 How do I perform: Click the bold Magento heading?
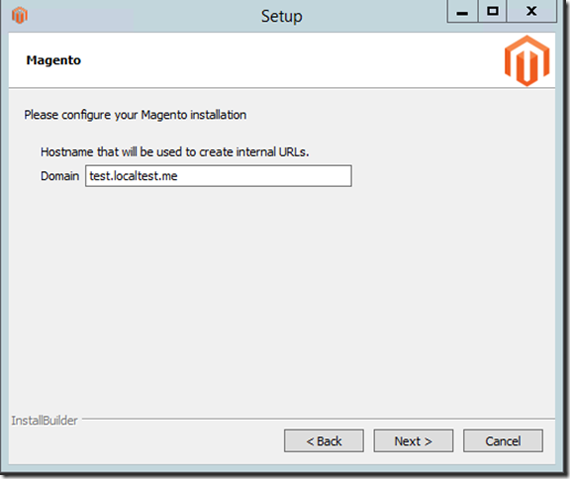coord(54,60)
